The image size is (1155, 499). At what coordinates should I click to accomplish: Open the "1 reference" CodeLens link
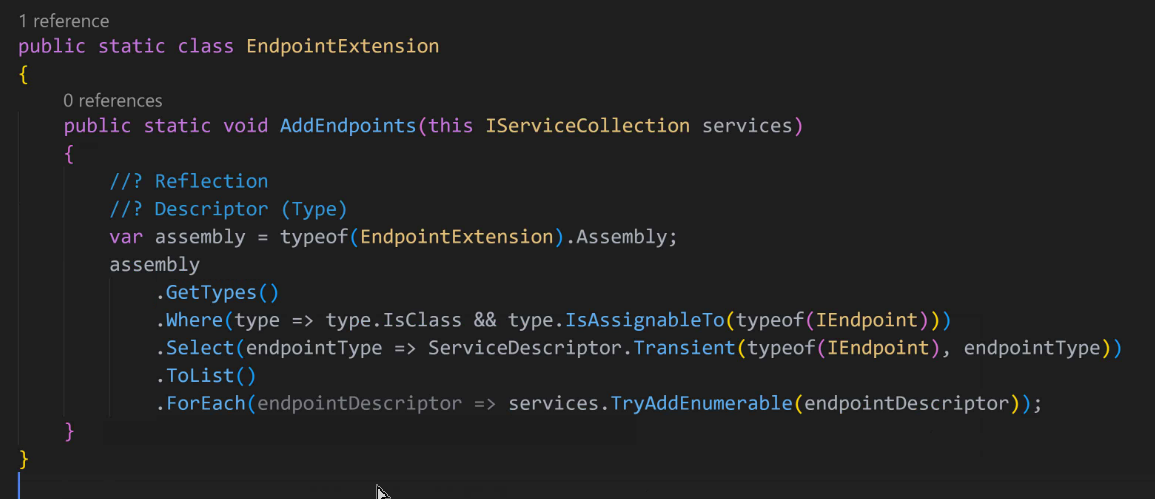(64, 21)
